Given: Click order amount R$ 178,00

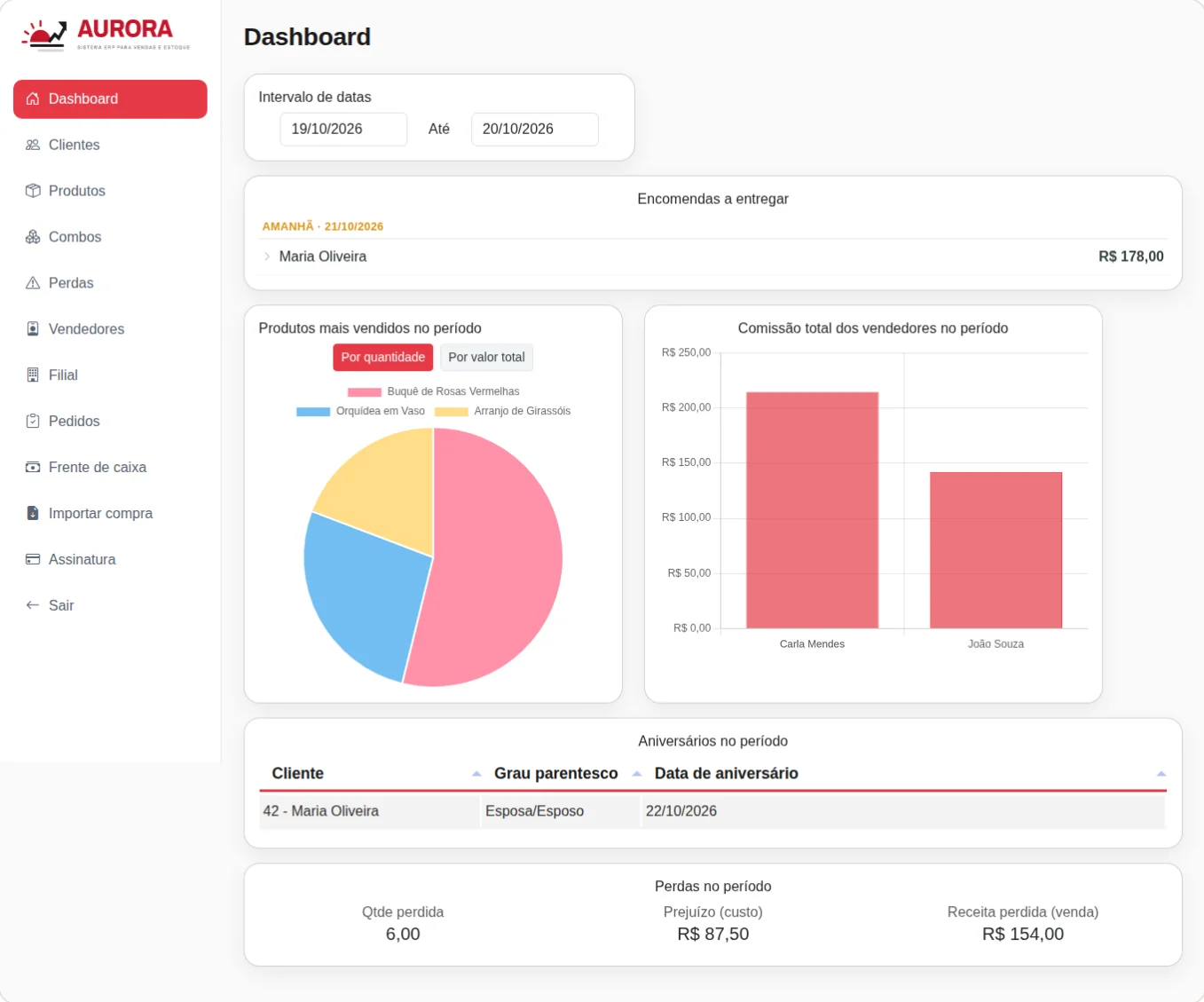Looking at the screenshot, I should tap(1131, 256).
